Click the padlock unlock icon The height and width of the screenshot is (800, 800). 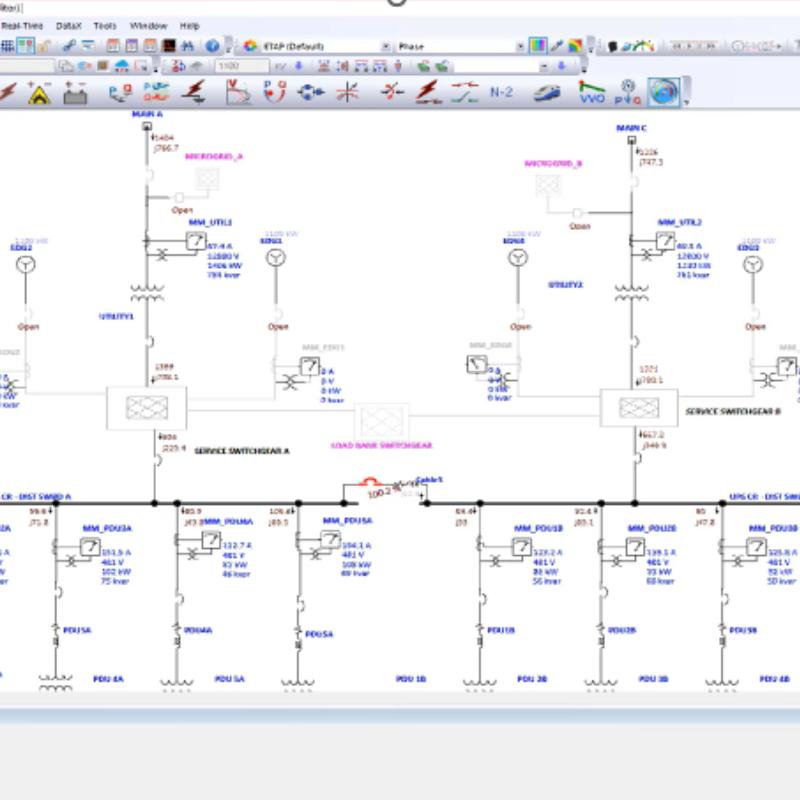44,46
